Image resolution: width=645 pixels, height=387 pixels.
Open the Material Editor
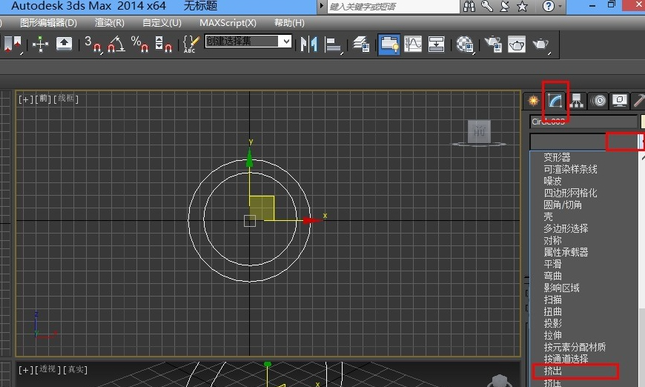[465, 44]
